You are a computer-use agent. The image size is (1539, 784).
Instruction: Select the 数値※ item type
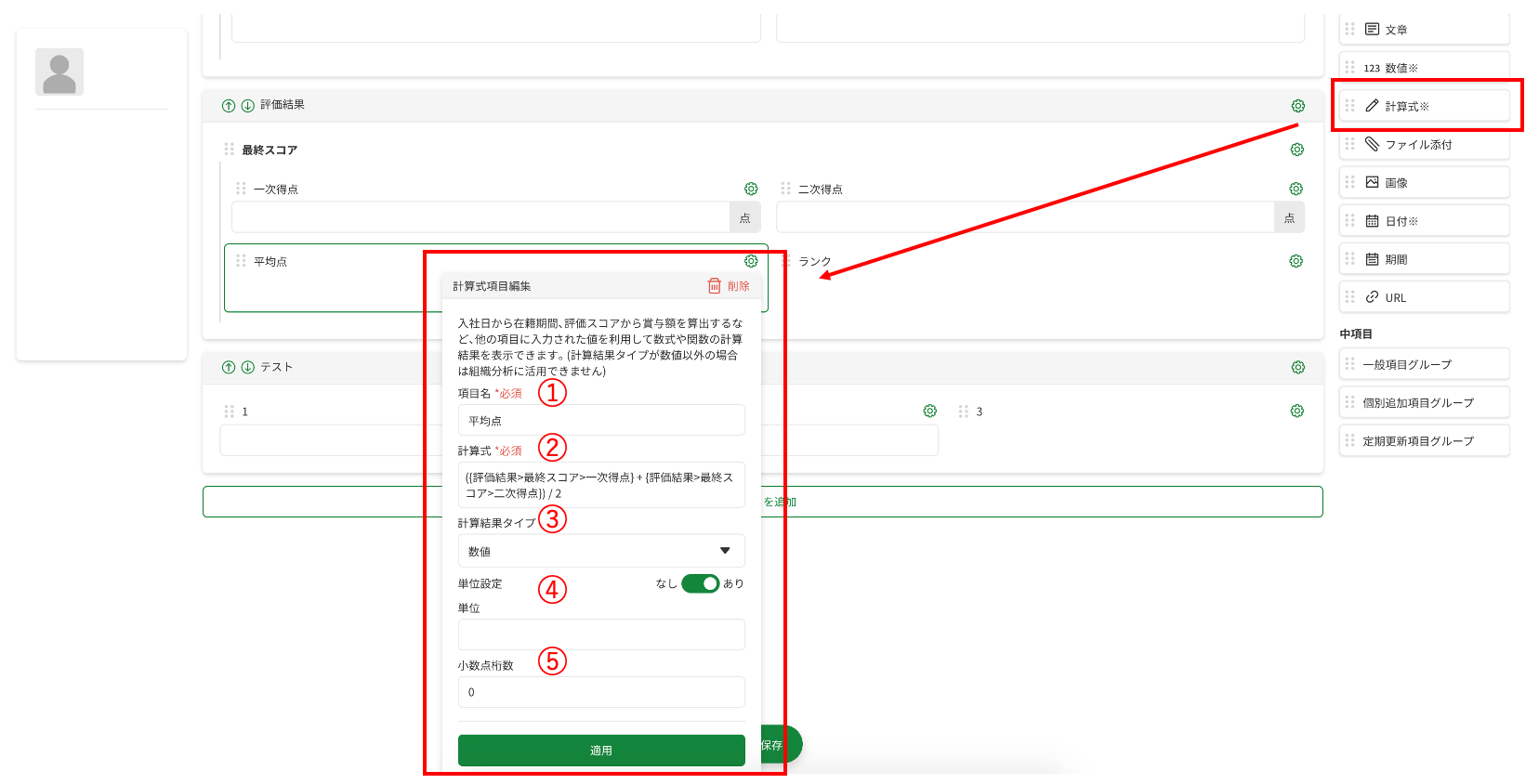click(1425, 68)
